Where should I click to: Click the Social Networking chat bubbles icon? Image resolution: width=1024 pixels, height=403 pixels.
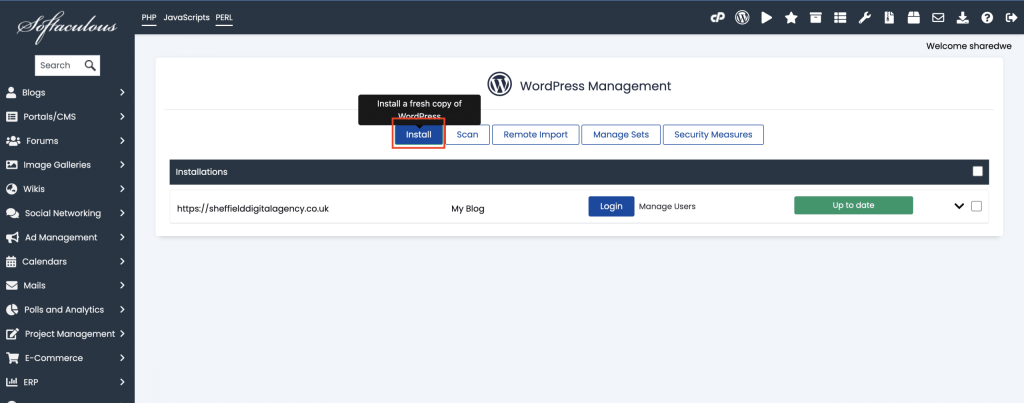(x=12, y=214)
